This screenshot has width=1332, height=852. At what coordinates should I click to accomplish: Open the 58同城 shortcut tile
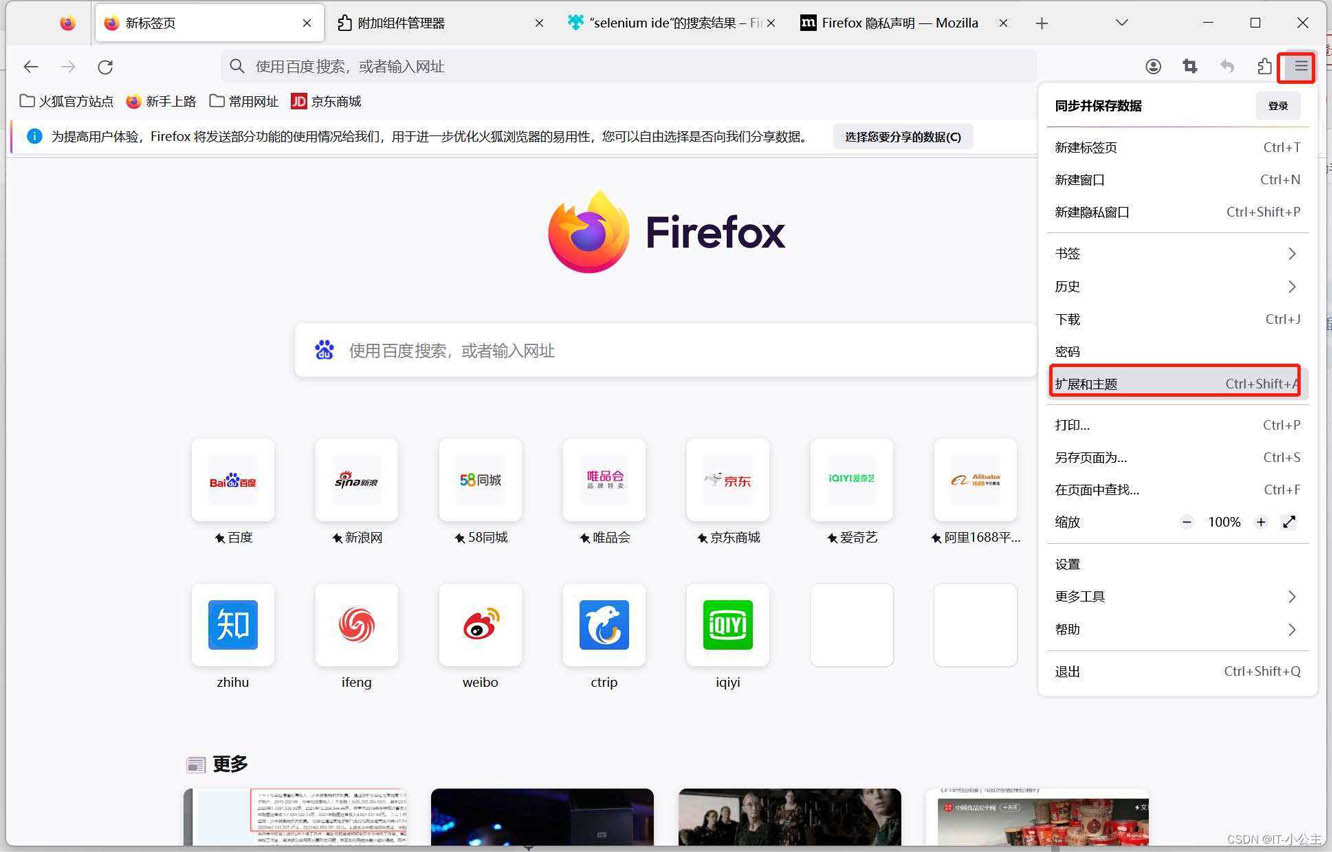[x=480, y=480]
